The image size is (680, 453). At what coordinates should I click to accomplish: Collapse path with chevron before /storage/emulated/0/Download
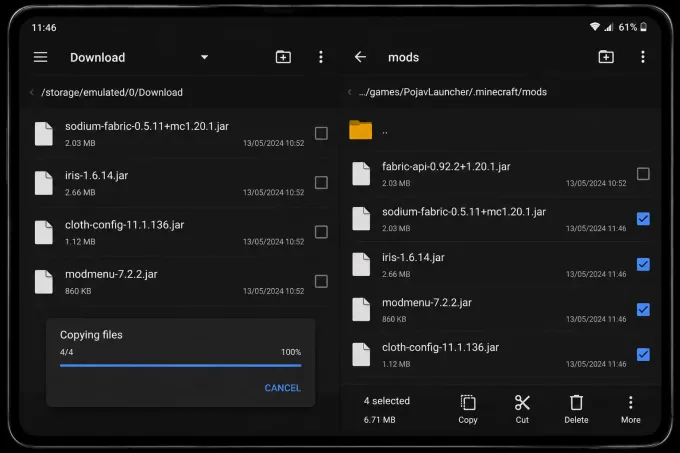click(x=32, y=92)
